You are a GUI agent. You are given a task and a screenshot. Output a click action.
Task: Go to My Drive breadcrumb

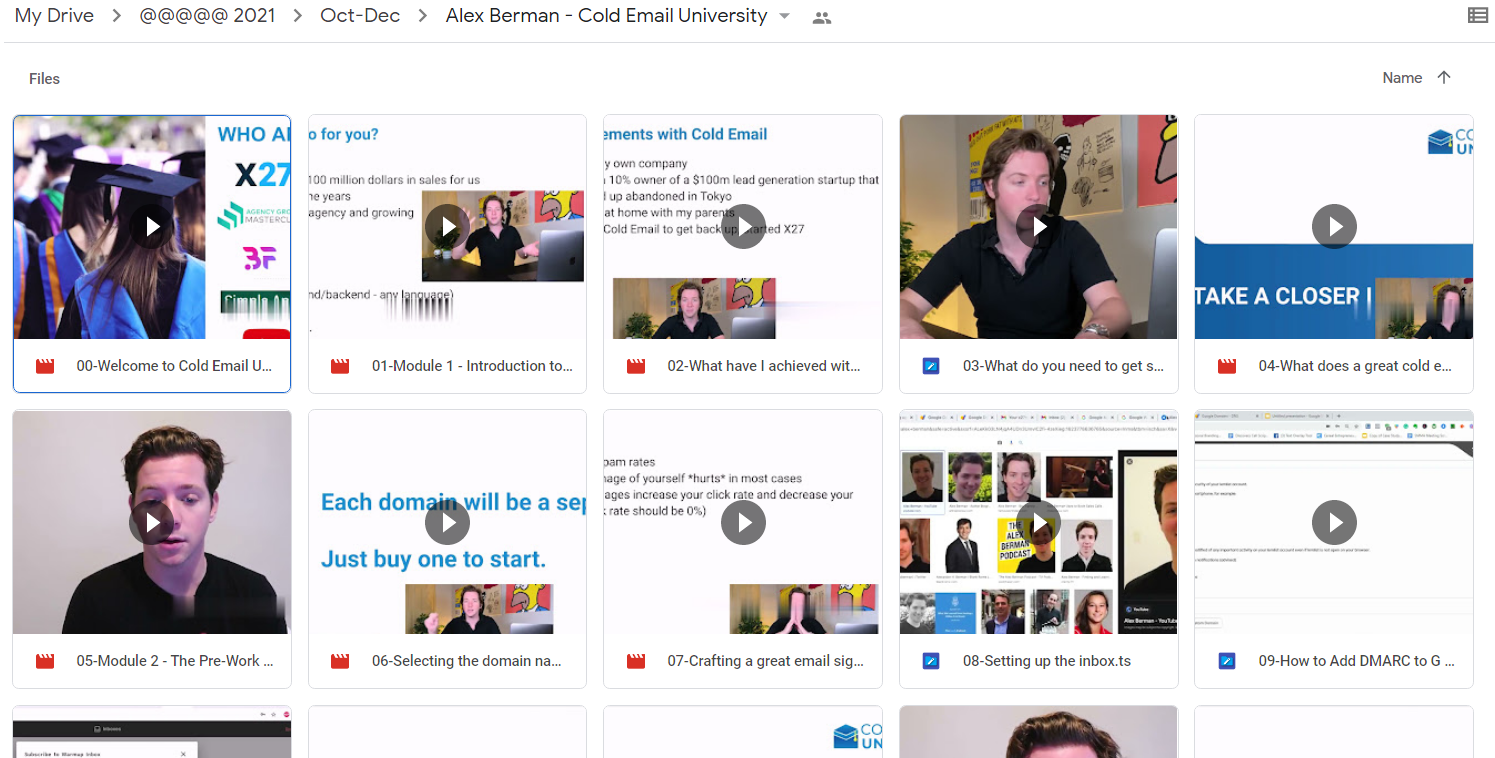click(54, 16)
